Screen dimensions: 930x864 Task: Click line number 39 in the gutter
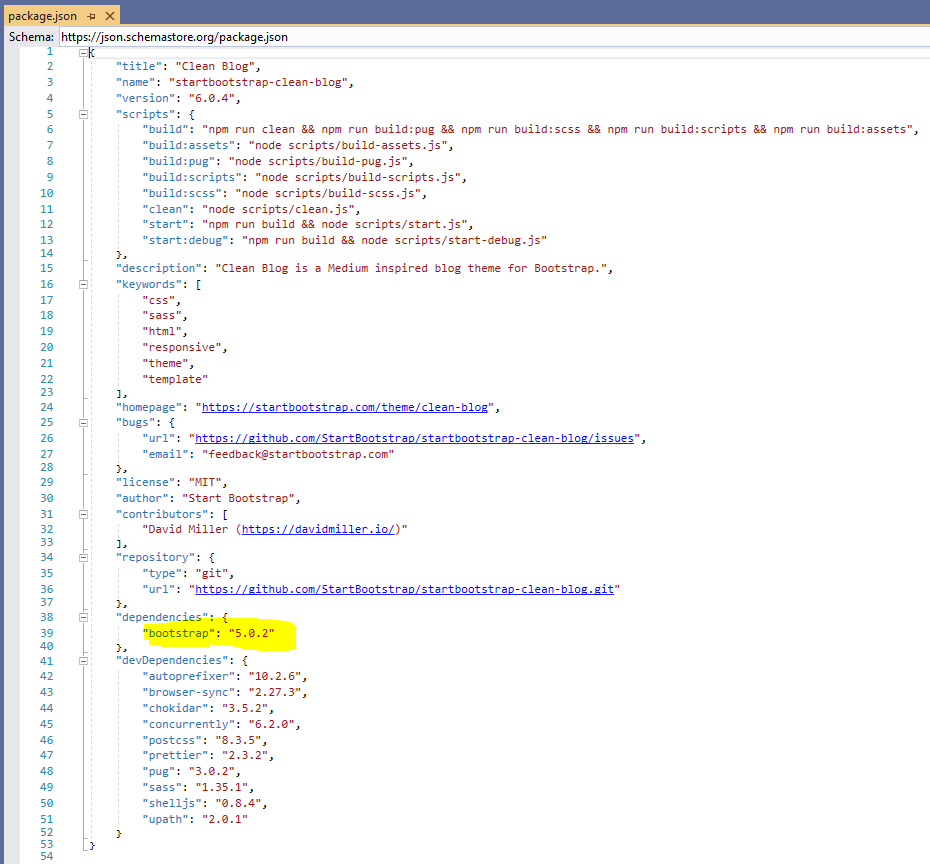47,633
